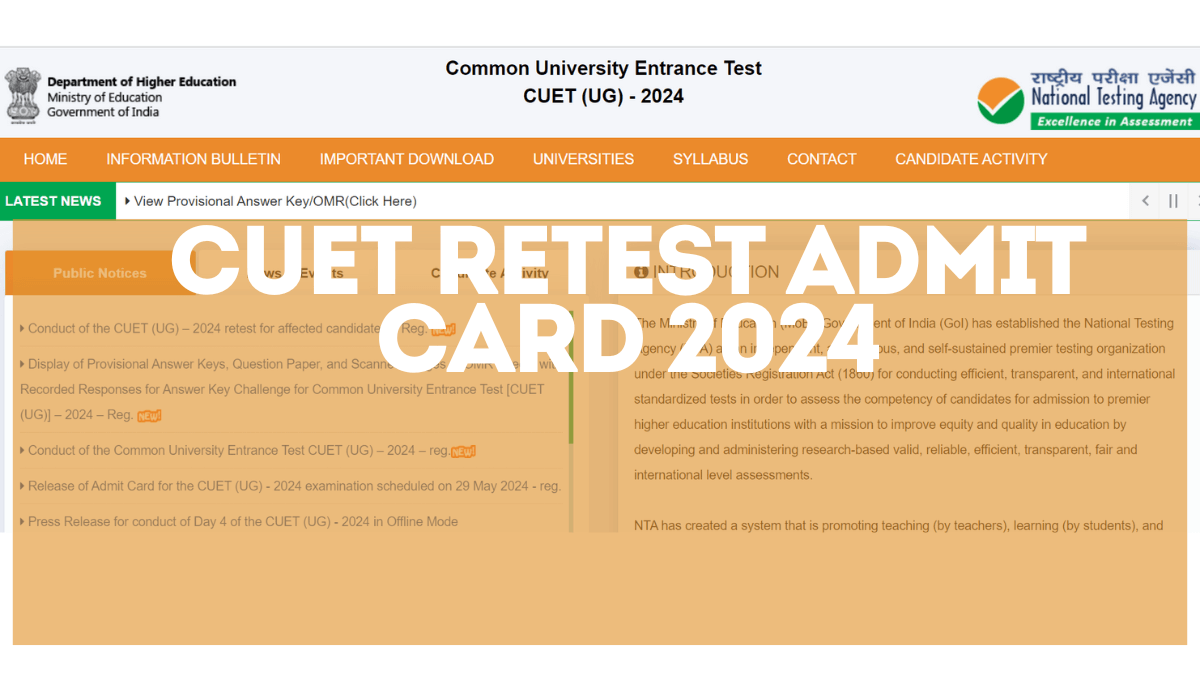
Task: Open IMPORTANT DOWNLOAD menu
Action: pyautogui.click(x=406, y=159)
